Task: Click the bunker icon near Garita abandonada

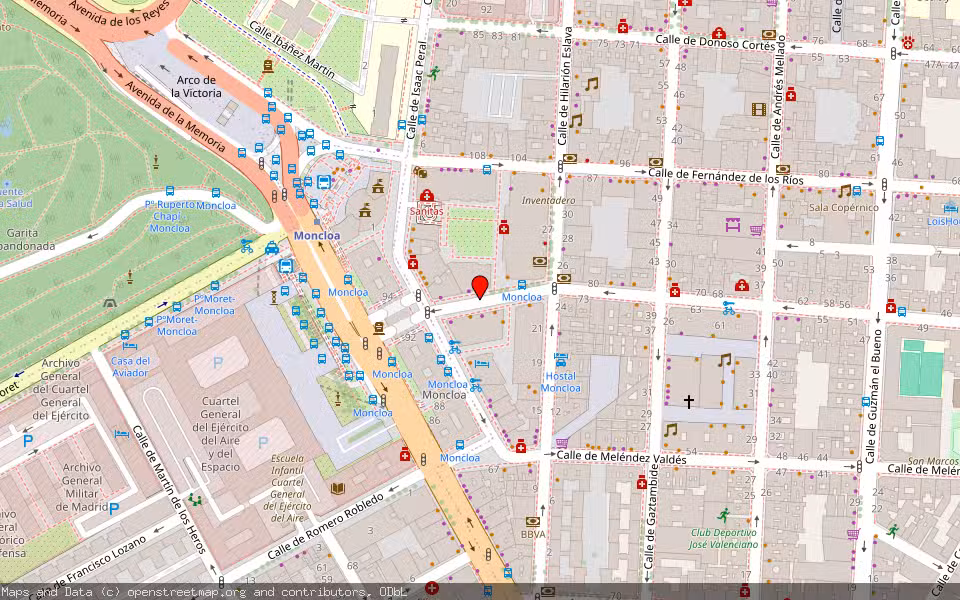Action: point(110,302)
